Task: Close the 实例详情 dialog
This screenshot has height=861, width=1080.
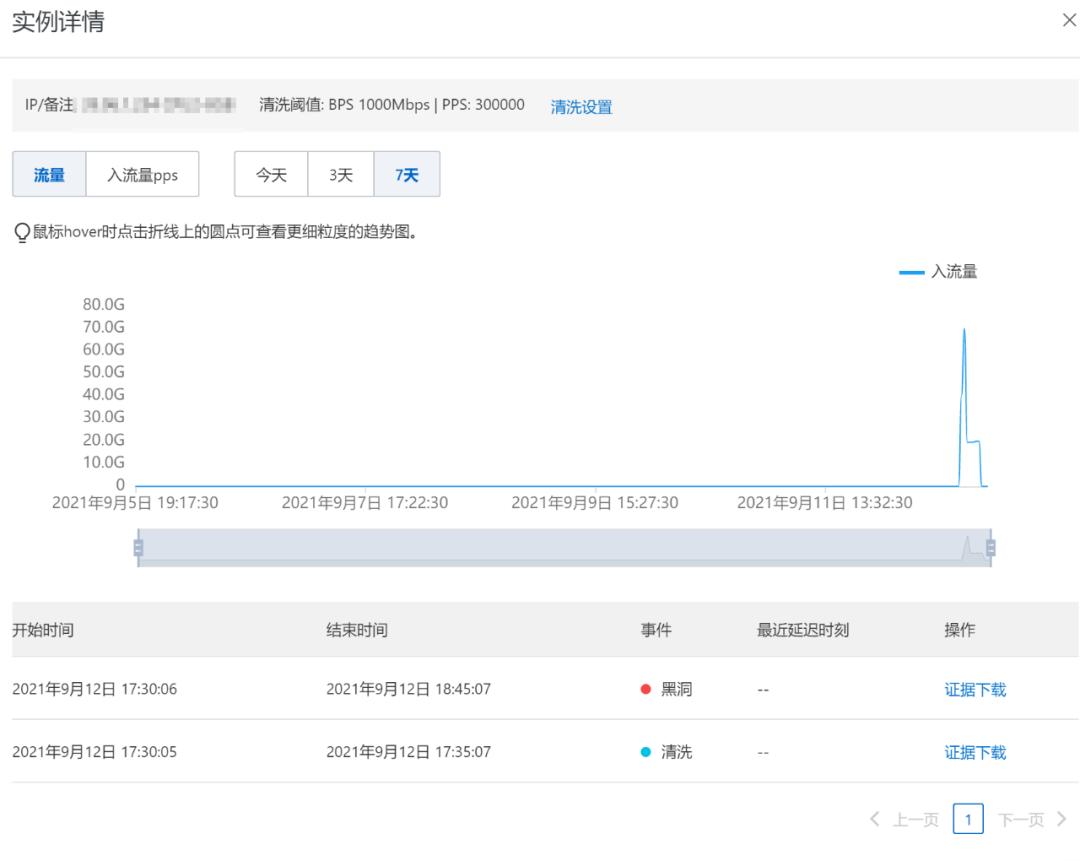Action: pos(1070,20)
